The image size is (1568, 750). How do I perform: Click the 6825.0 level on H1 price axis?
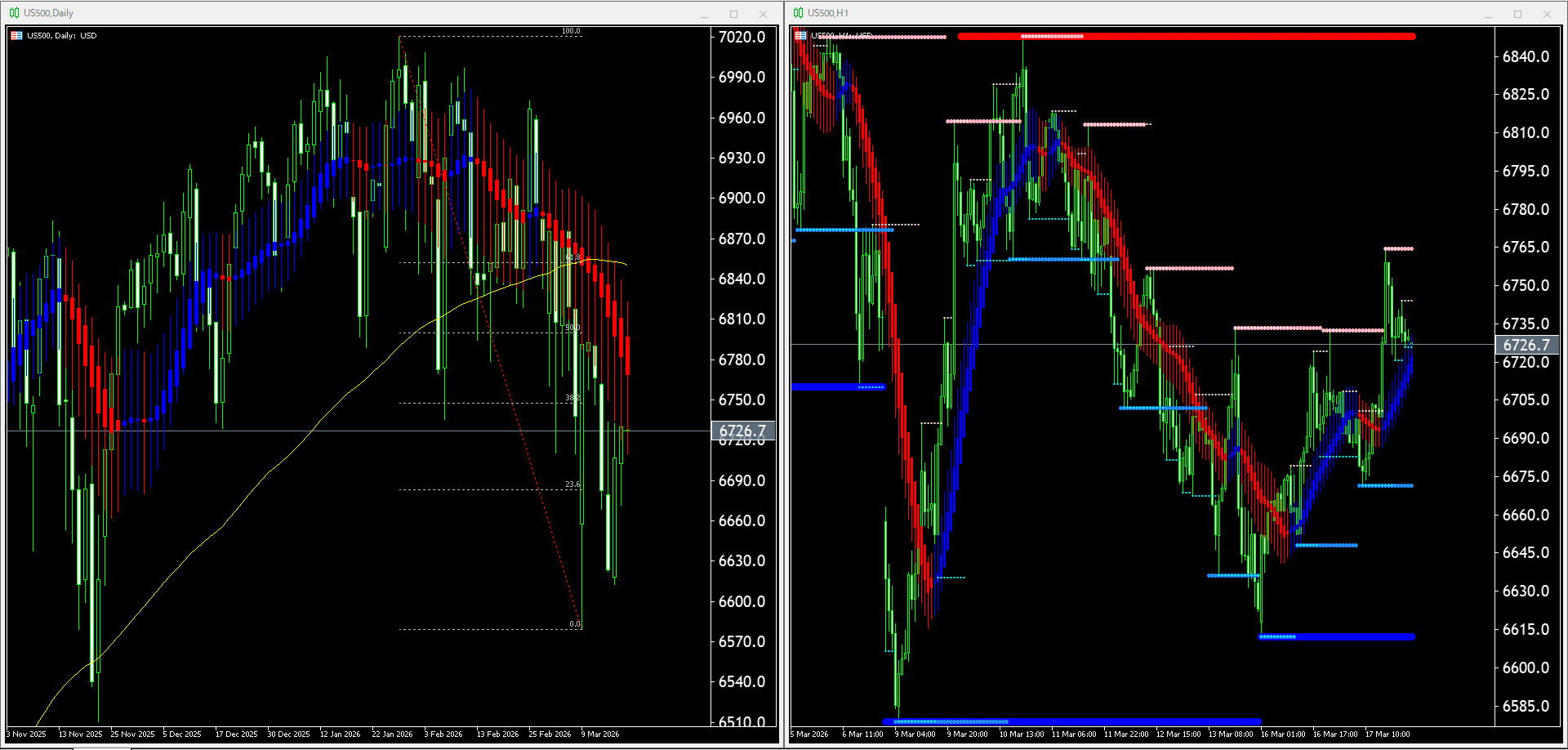pyautogui.click(x=1526, y=94)
